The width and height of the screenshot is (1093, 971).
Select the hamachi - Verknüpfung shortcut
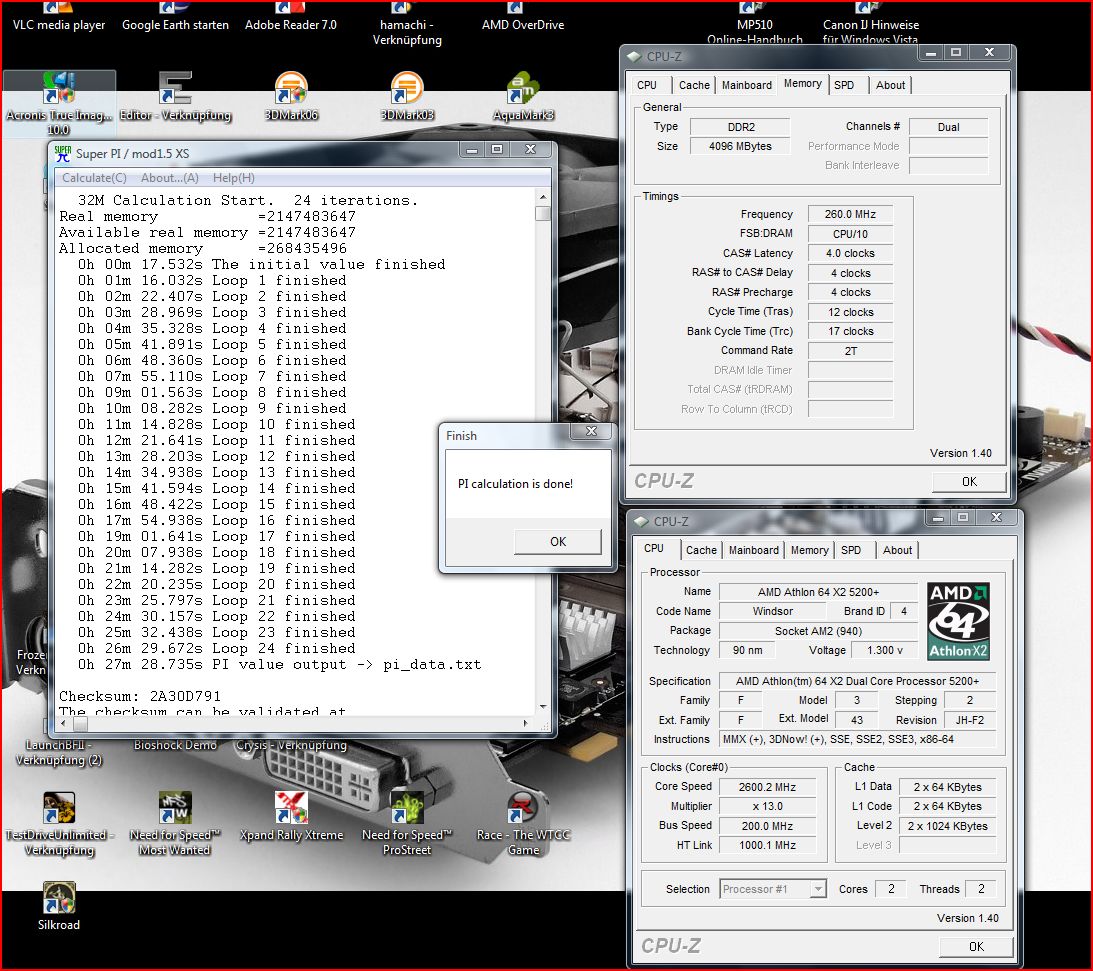(407, 32)
